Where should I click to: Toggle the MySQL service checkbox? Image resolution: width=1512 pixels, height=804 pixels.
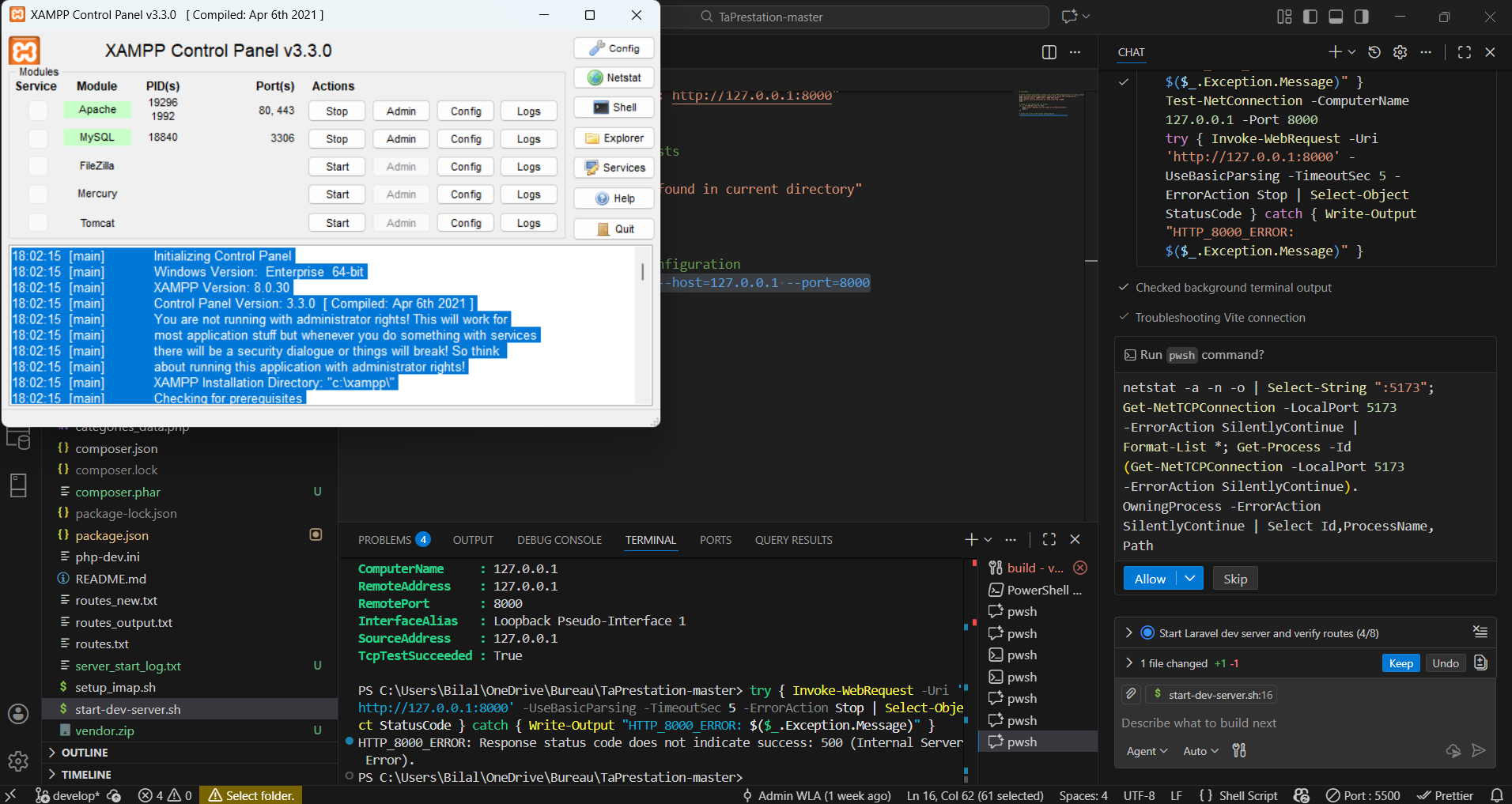[x=38, y=138]
